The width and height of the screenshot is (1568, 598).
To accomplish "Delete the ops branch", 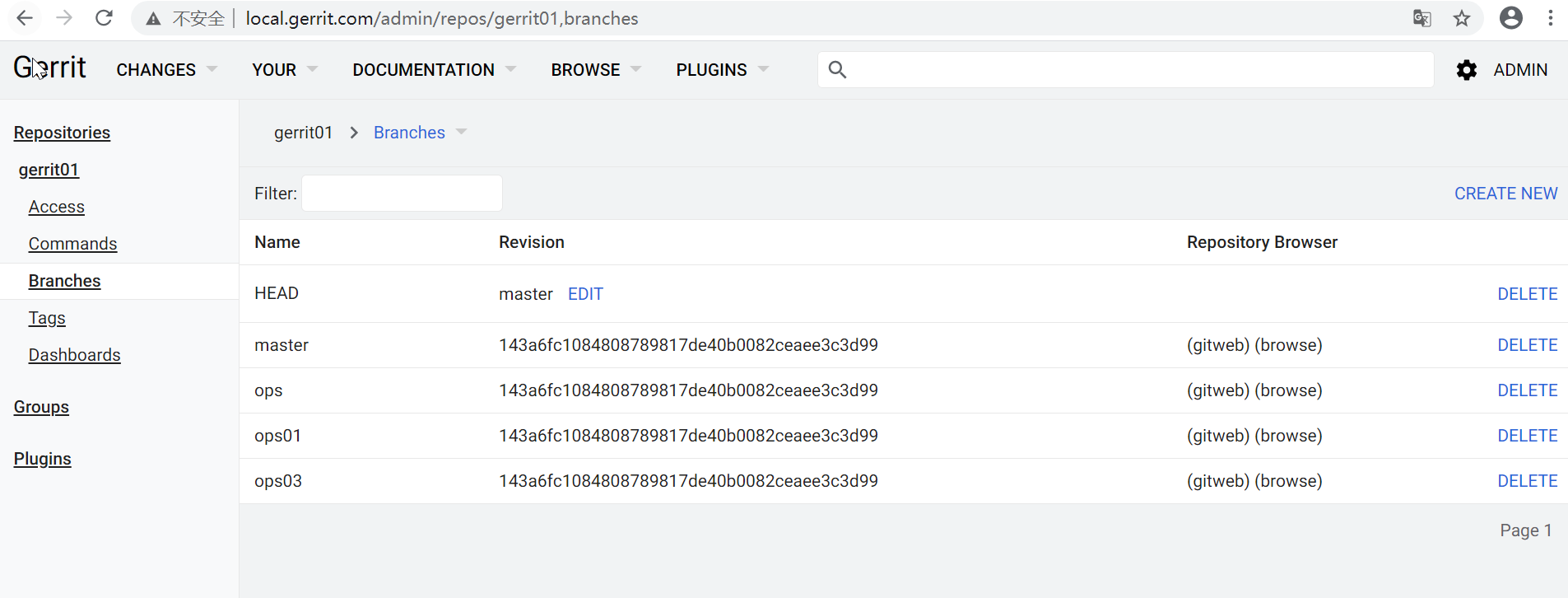I will coord(1528,390).
